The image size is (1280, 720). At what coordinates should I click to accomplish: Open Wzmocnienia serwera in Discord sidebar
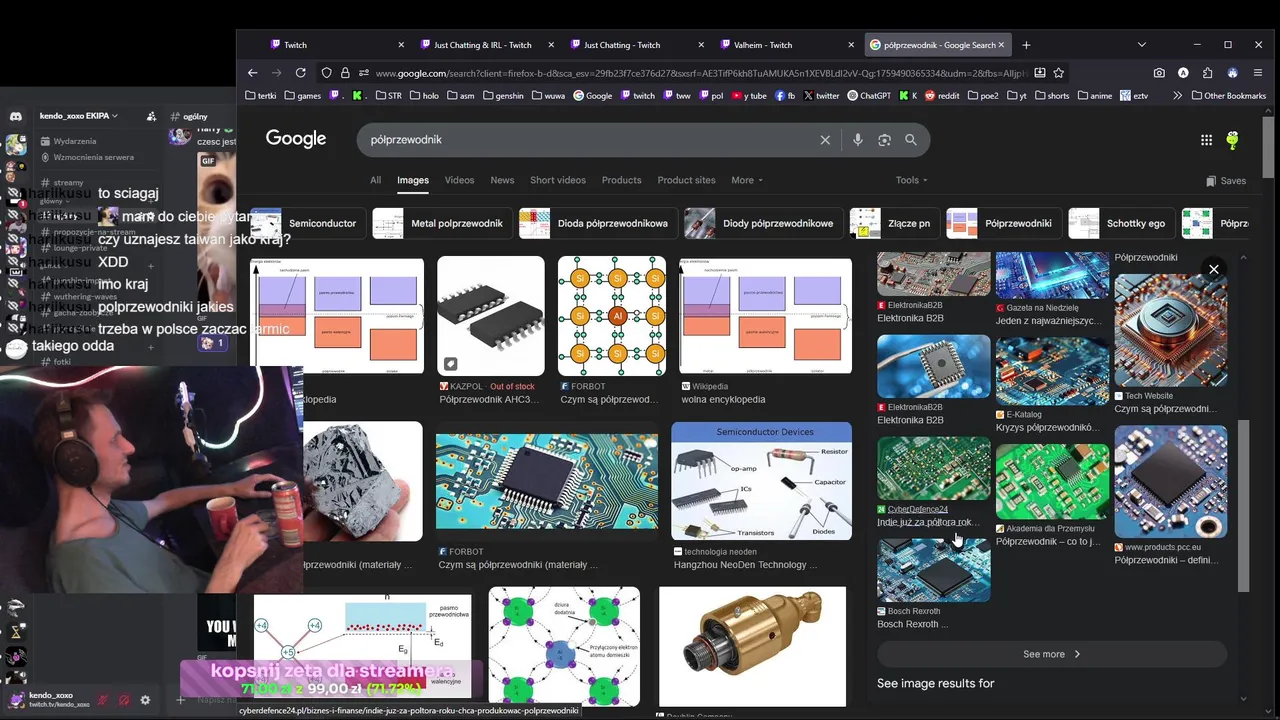(94, 157)
